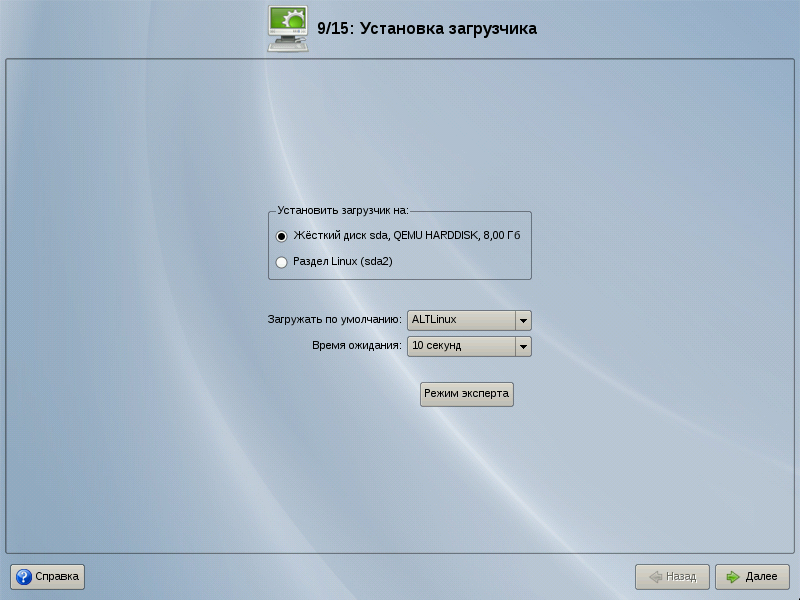Select the hard disk sda radio button
The width and height of the screenshot is (800, 600).
[x=282, y=236]
